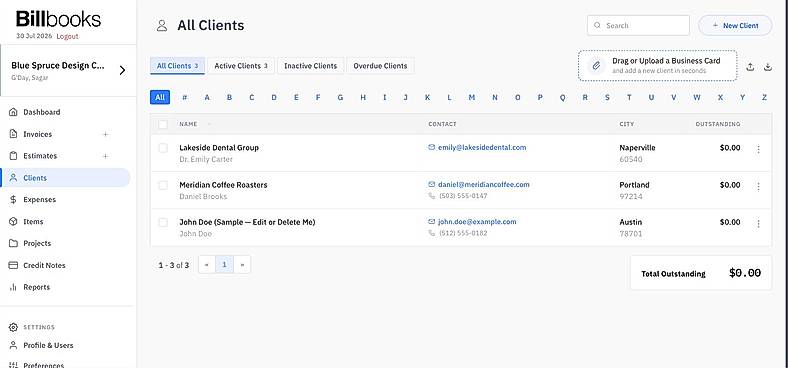Image resolution: width=788 pixels, height=368 pixels.
Task: Click the phone number (512) 555-0182
Action: 463,233
